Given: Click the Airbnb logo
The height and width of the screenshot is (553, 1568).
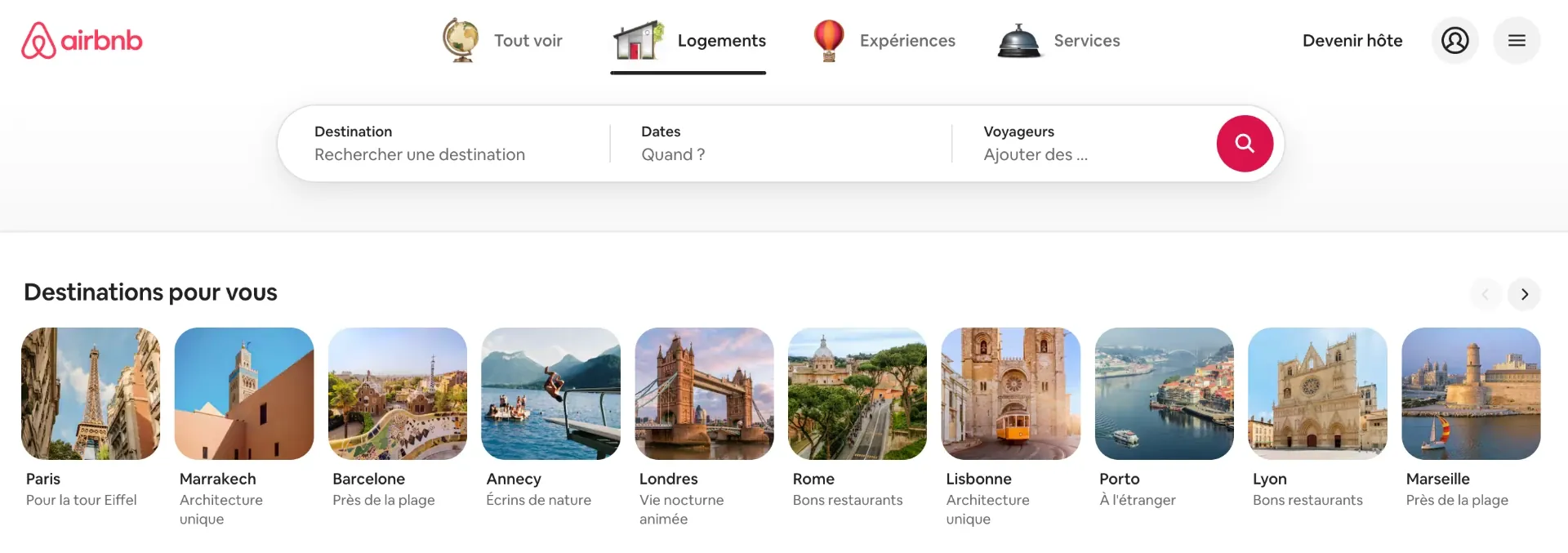Looking at the screenshot, I should (82, 40).
